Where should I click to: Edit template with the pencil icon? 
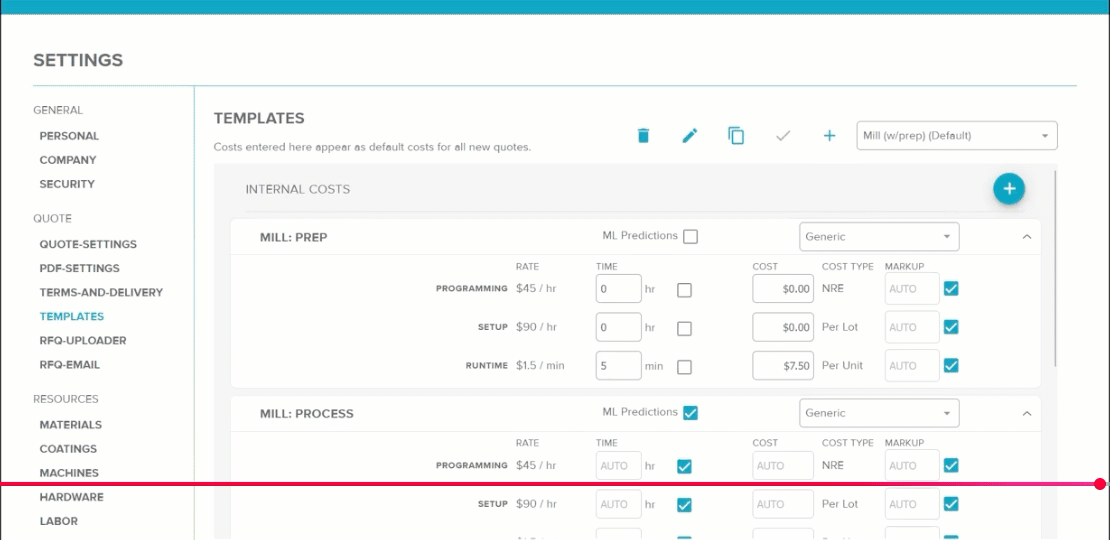(690, 135)
